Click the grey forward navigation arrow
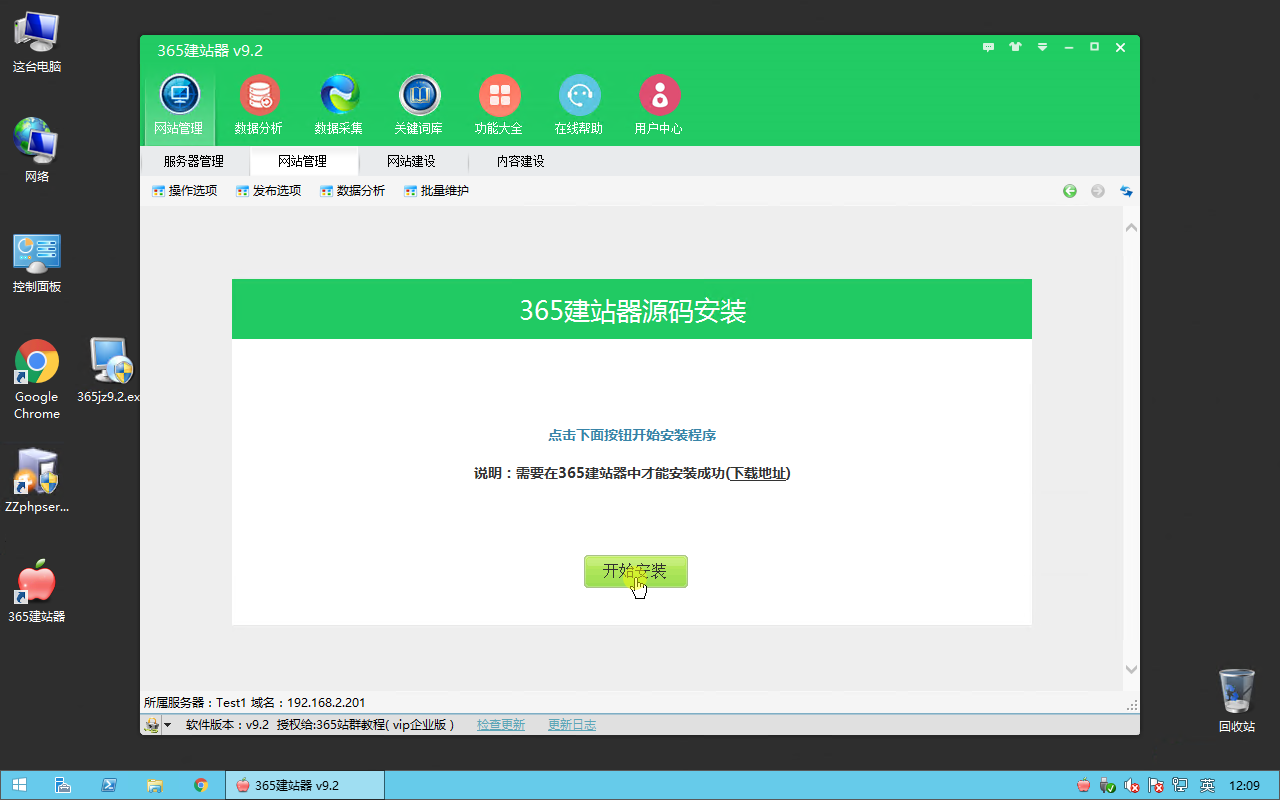 click(x=1098, y=191)
